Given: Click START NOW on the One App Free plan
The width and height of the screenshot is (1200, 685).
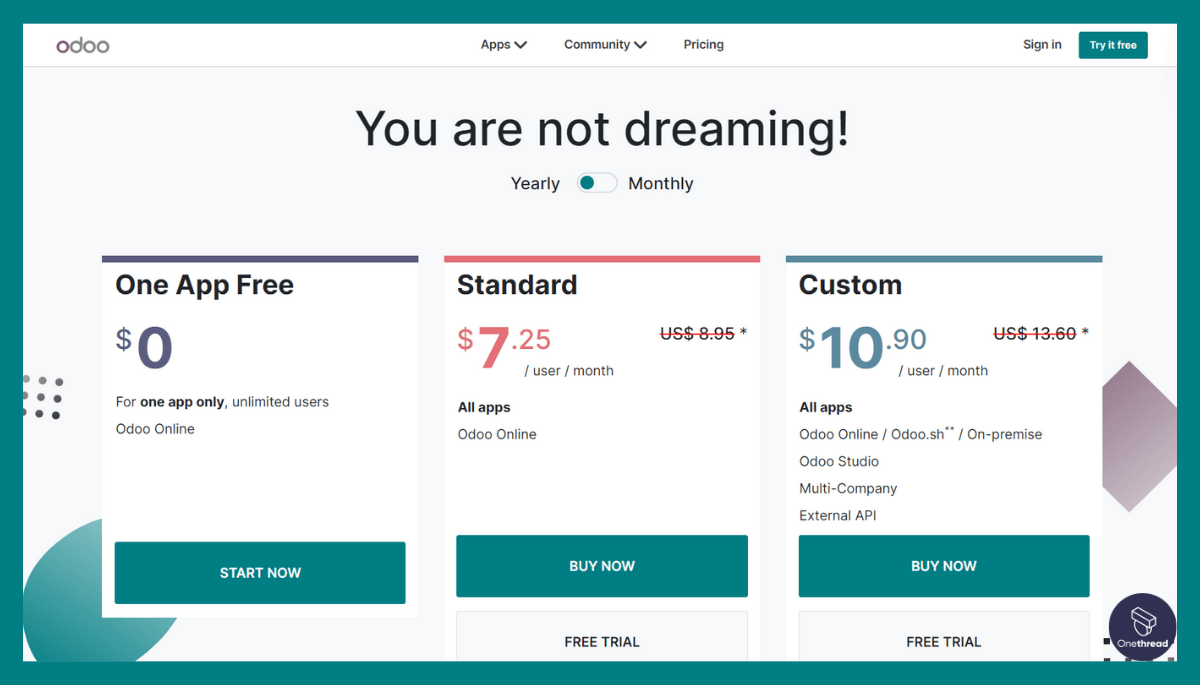Looking at the screenshot, I should 260,572.
